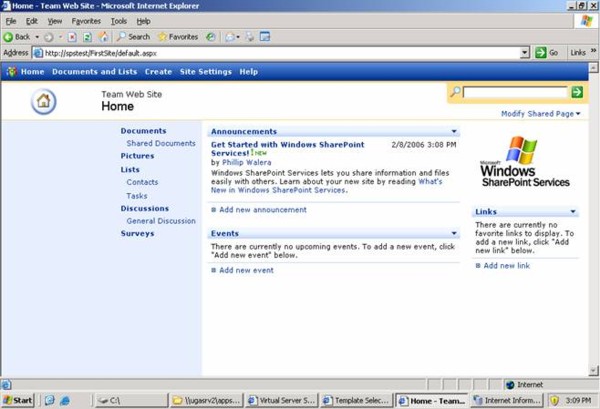Viewport: 600px width, 409px height.
Task: Click the Print toolbar icon
Action: [x=249, y=37]
